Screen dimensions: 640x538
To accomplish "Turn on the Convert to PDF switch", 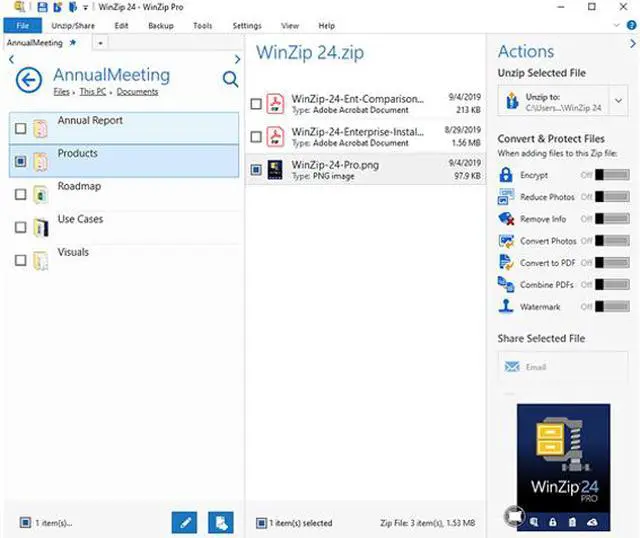I will 612,262.
